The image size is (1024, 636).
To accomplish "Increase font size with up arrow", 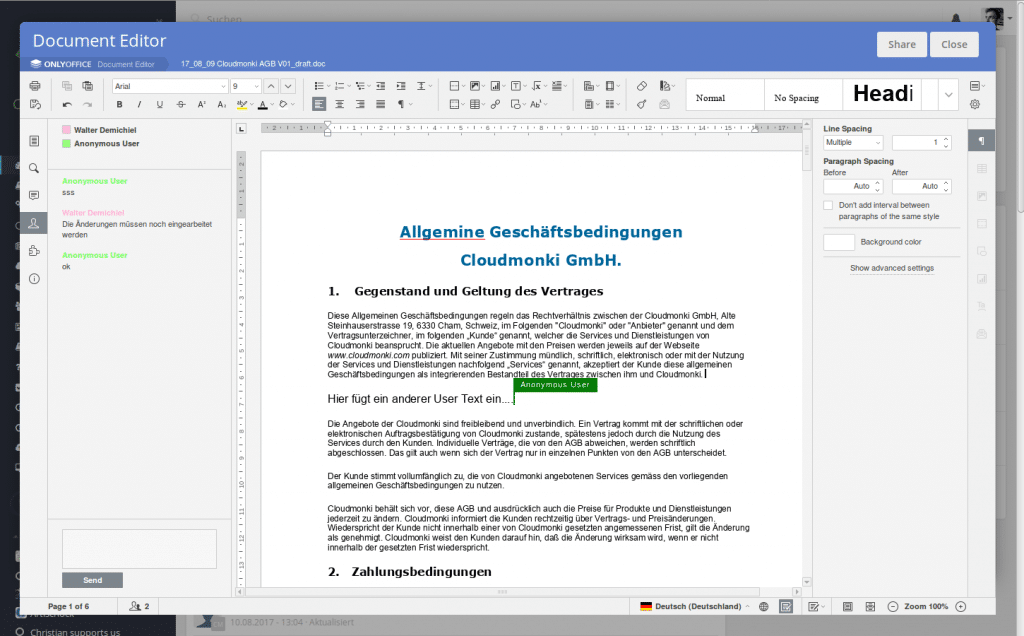I will (x=271, y=86).
